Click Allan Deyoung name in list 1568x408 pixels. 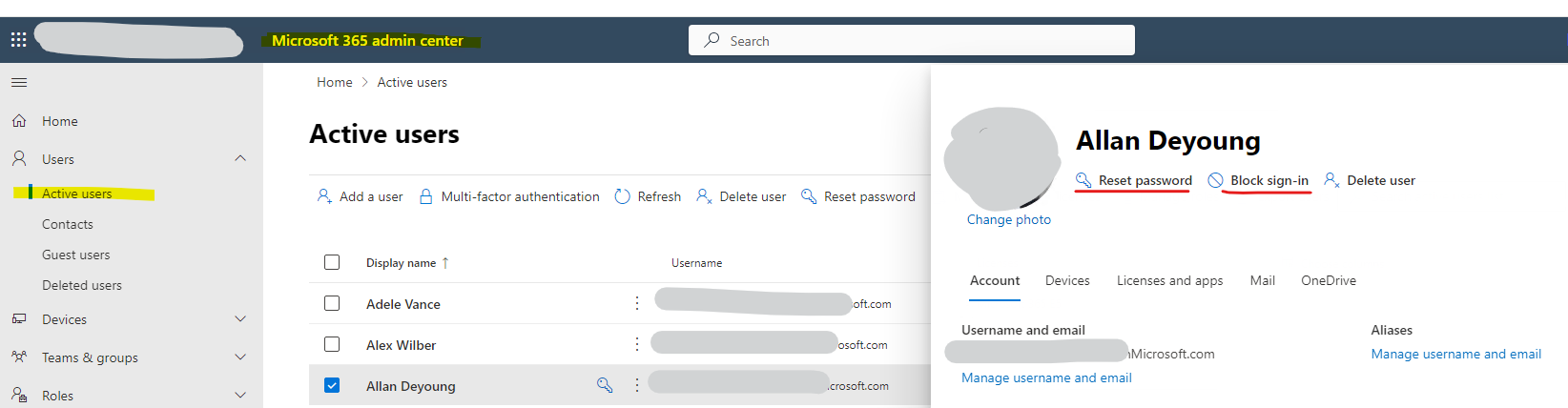[x=411, y=386]
